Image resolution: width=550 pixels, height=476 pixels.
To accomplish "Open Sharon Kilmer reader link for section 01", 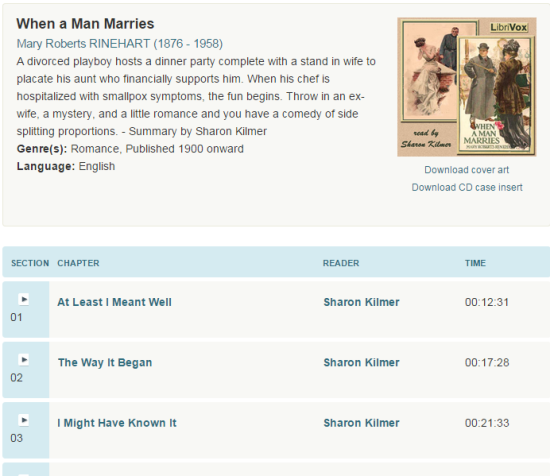I will tap(361, 302).
